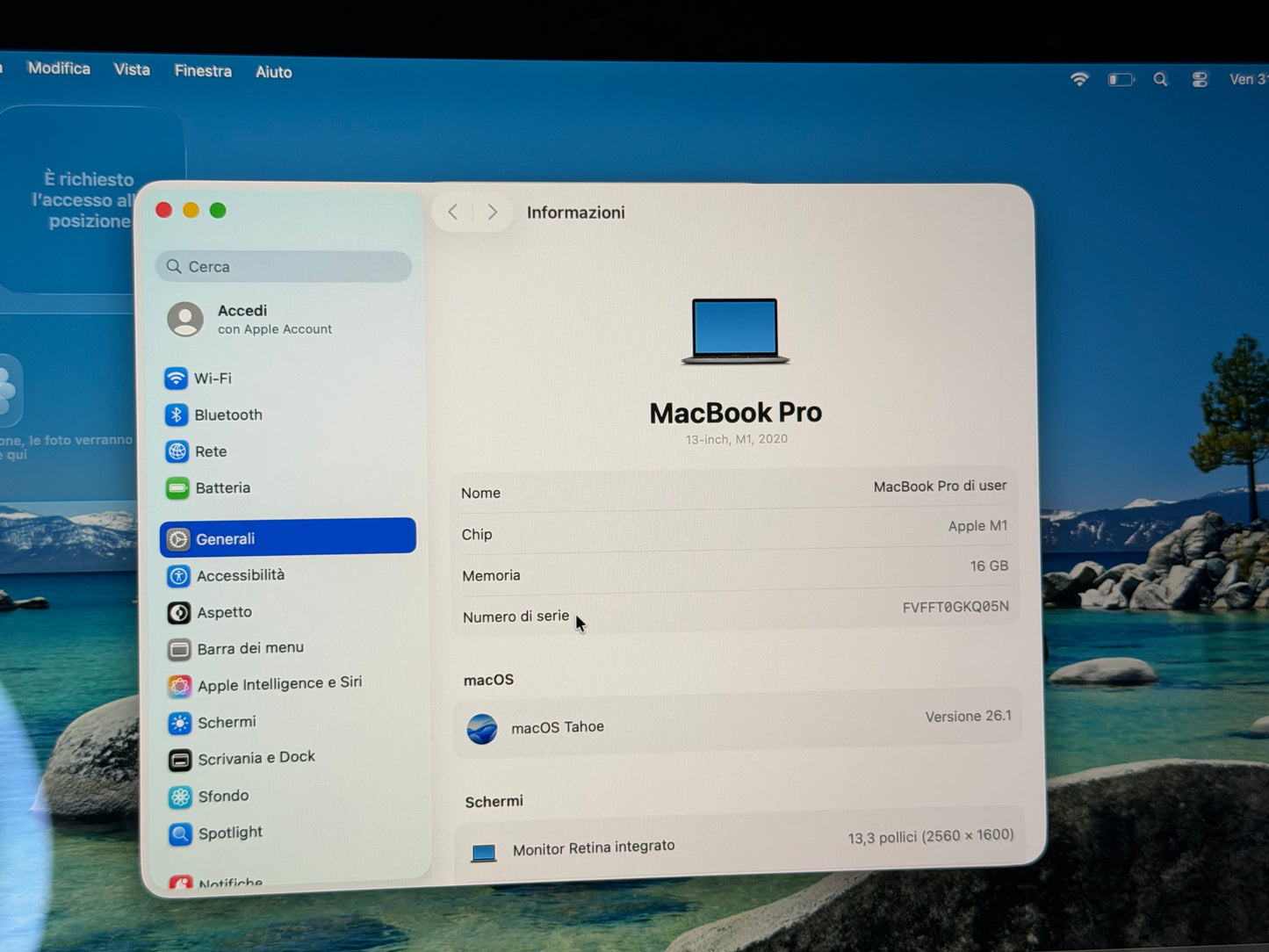Open the Aiuto menu
This screenshot has width=1269, height=952.
pos(273,72)
